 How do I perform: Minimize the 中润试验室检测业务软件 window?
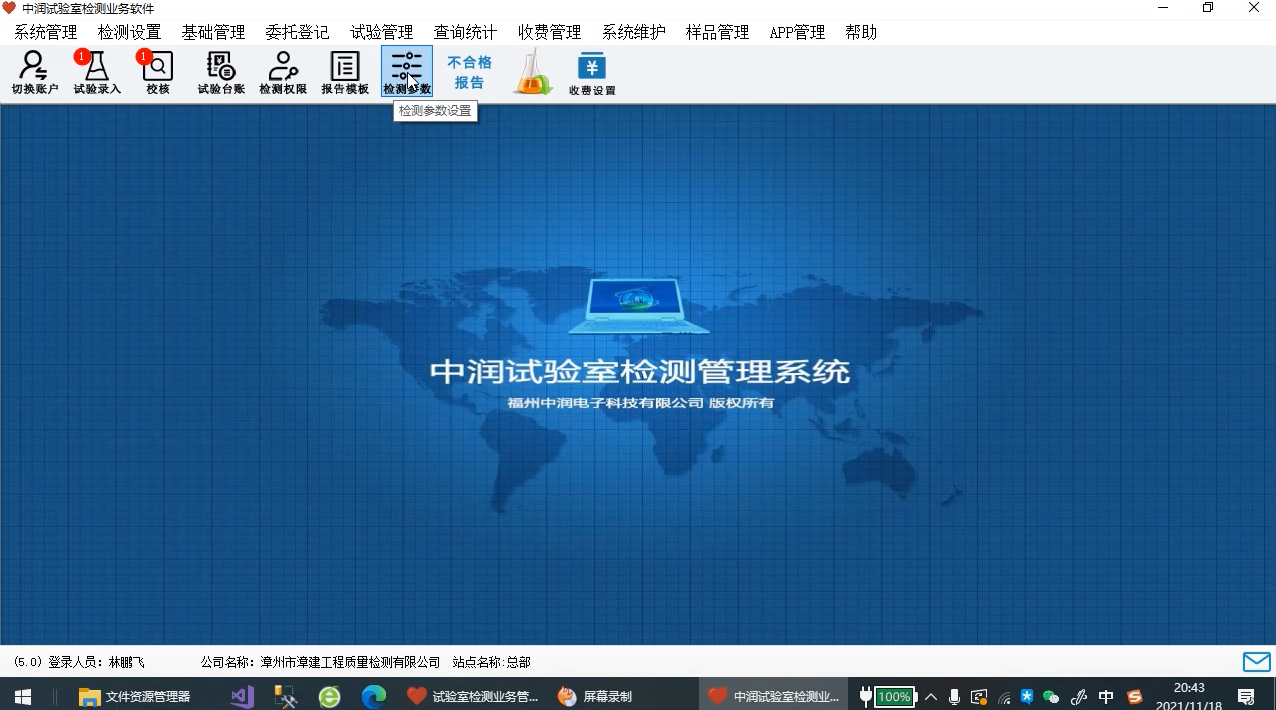[1163, 8]
